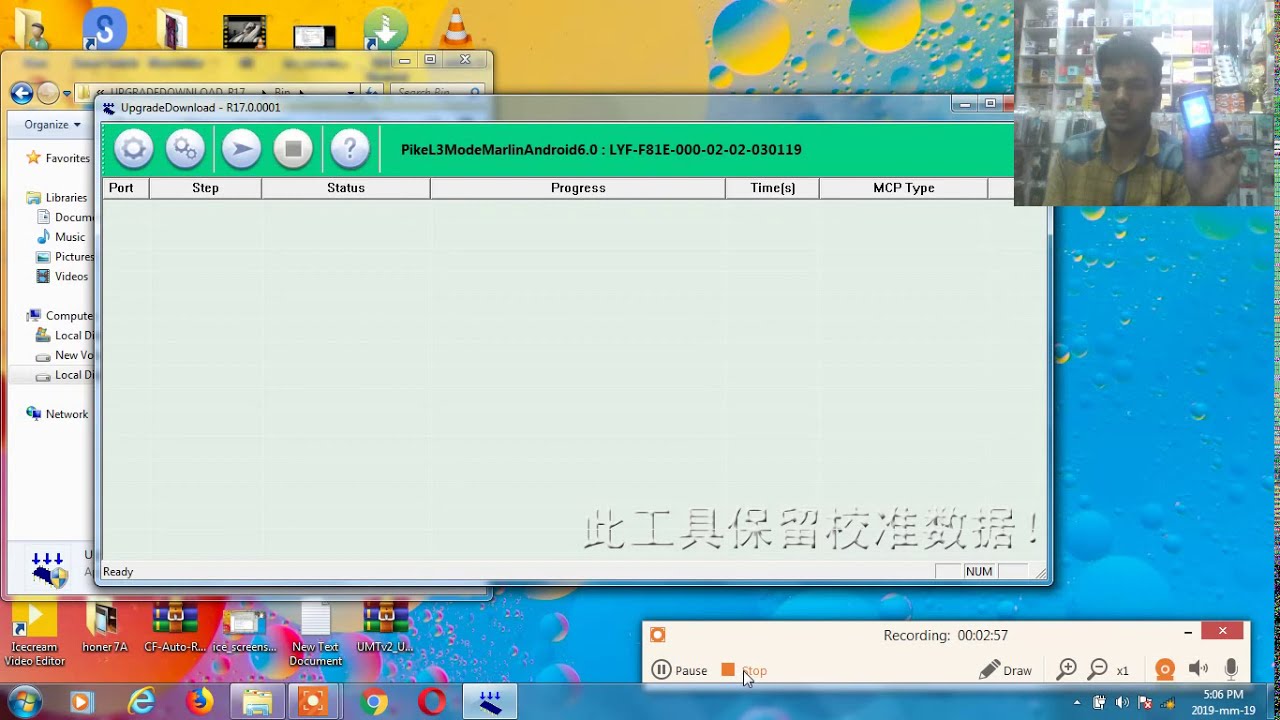Open Music library in Explorer sidebar
Viewport: 1280px width, 720px height.
[61, 237]
